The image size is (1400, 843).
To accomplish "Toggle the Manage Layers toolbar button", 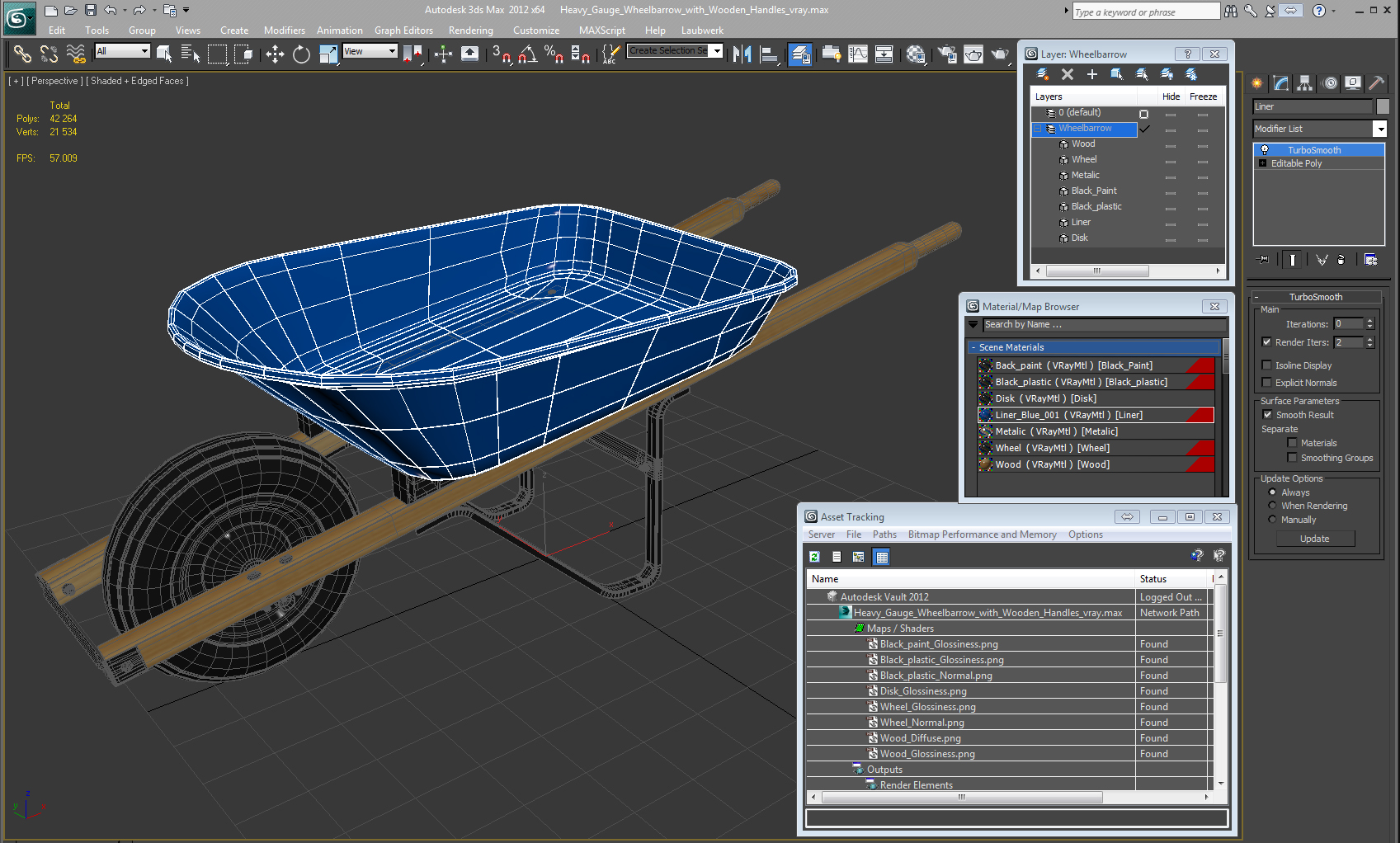I will (x=799, y=54).
